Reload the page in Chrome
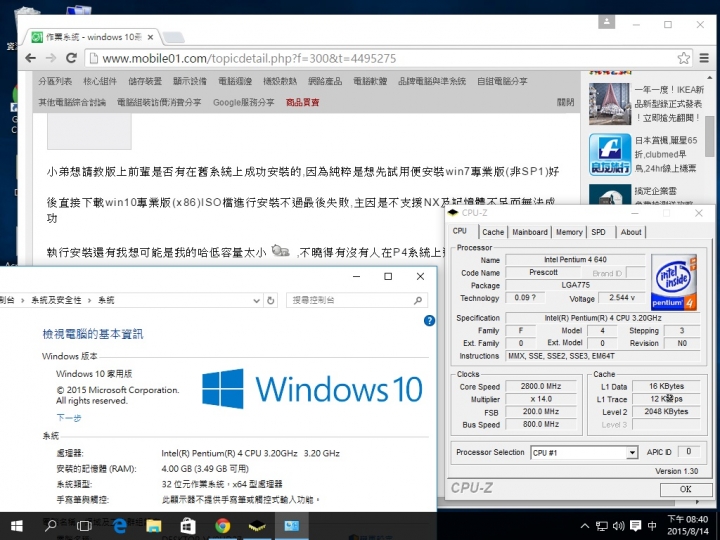This screenshot has width=720, height=540. click(x=71, y=58)
